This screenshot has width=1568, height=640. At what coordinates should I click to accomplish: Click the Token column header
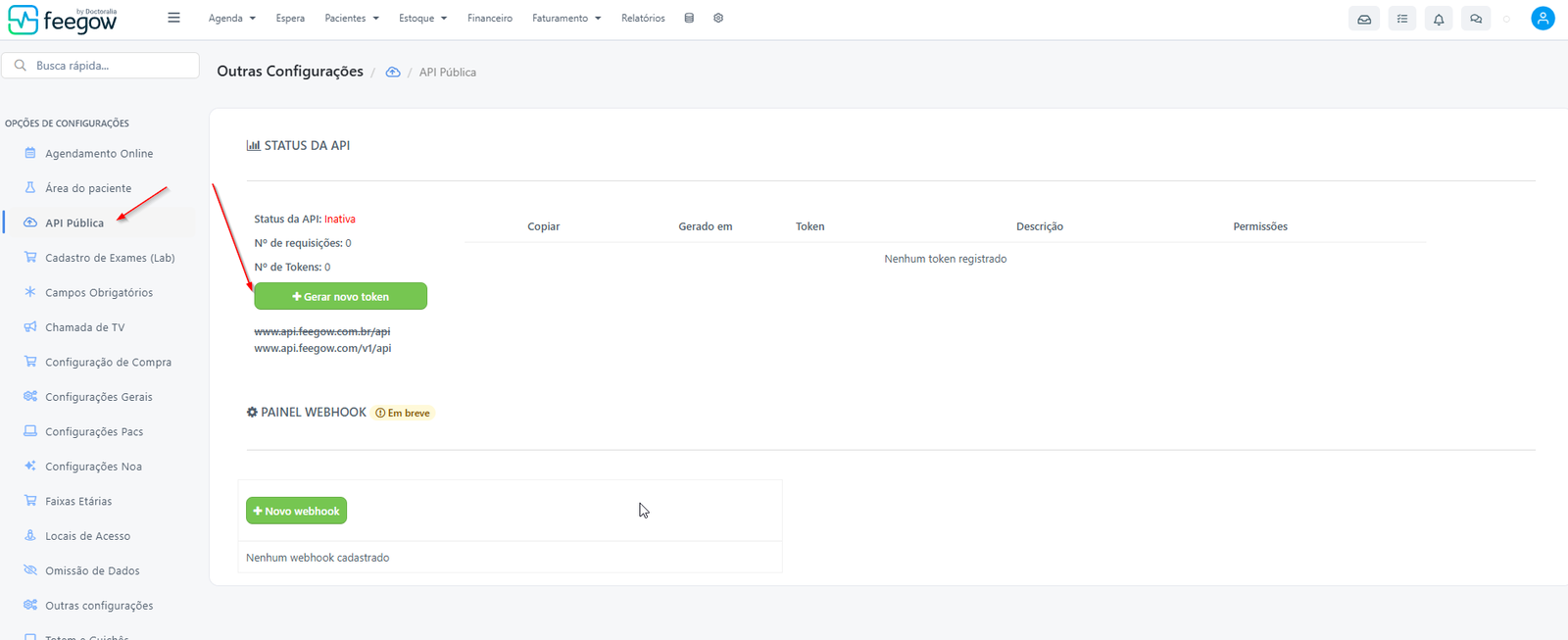(x=810, y=226)
